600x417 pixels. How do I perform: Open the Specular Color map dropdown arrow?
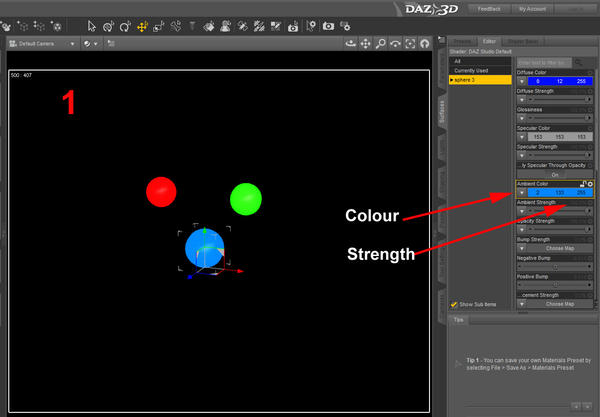[522, 137]
